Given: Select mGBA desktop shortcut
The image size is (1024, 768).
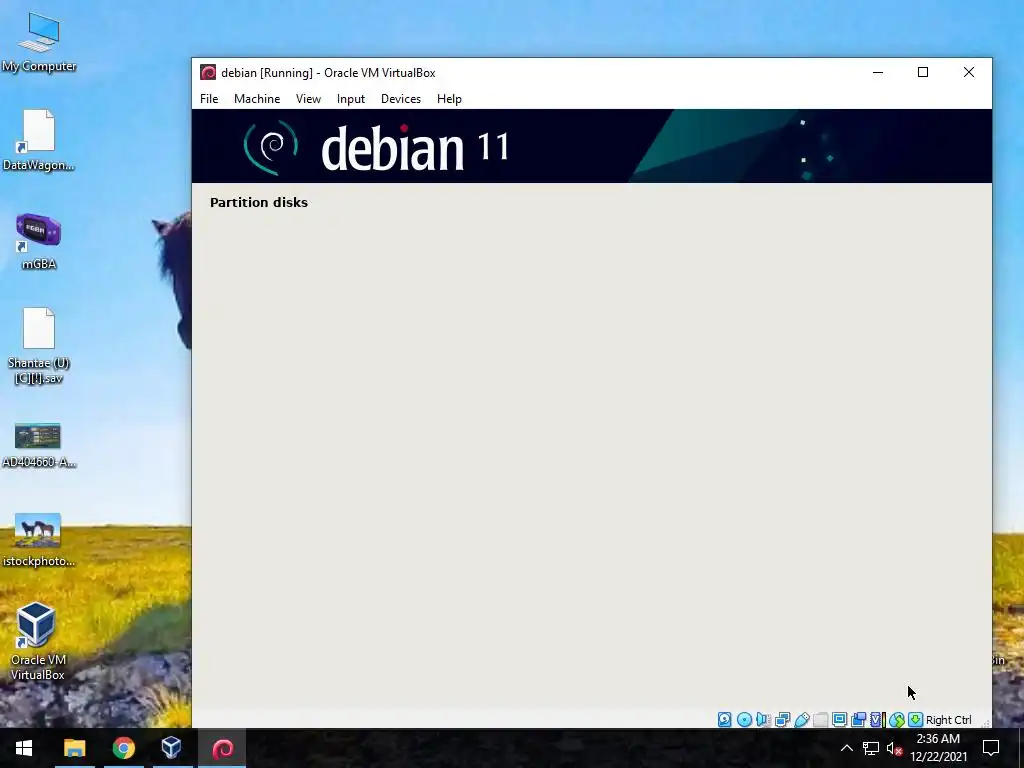Looking at the screenshot, I should point(39,240).
